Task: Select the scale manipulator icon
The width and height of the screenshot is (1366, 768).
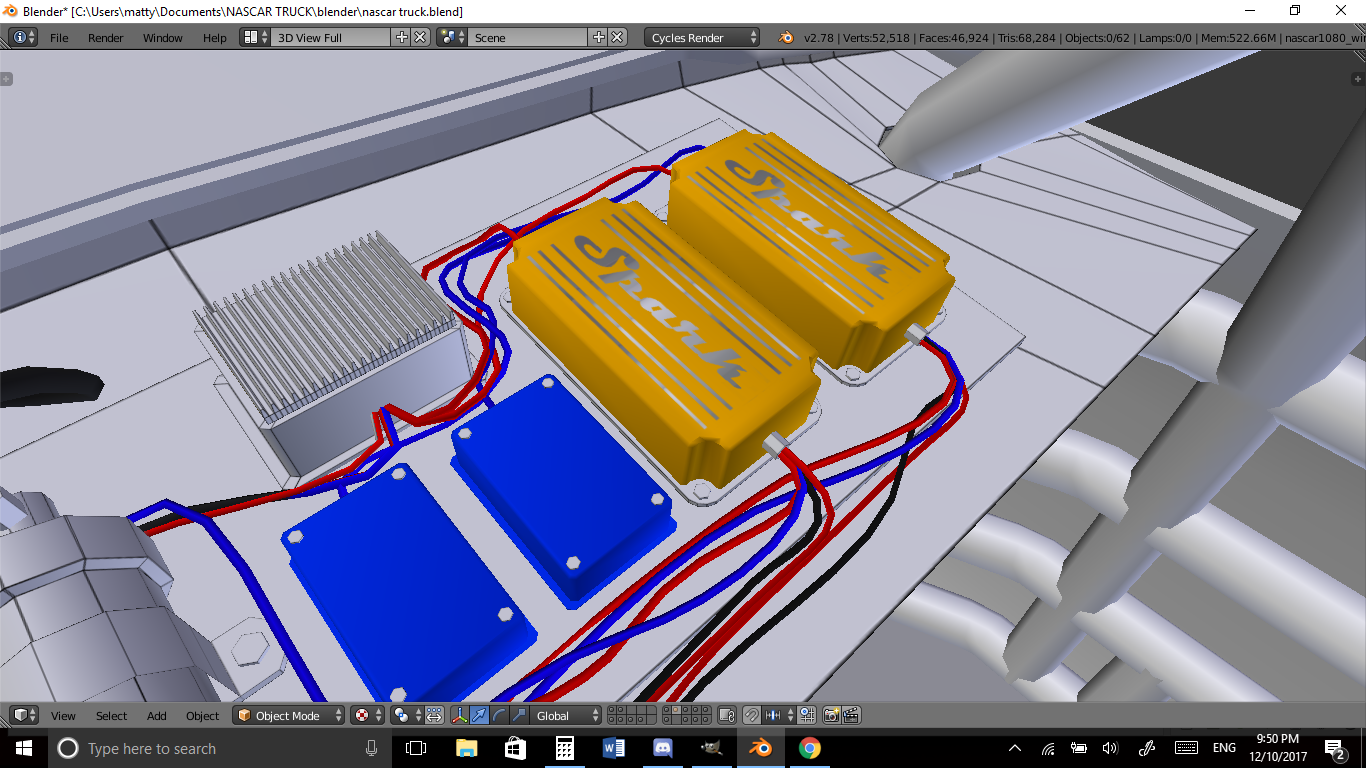Action: click(518, 715)
